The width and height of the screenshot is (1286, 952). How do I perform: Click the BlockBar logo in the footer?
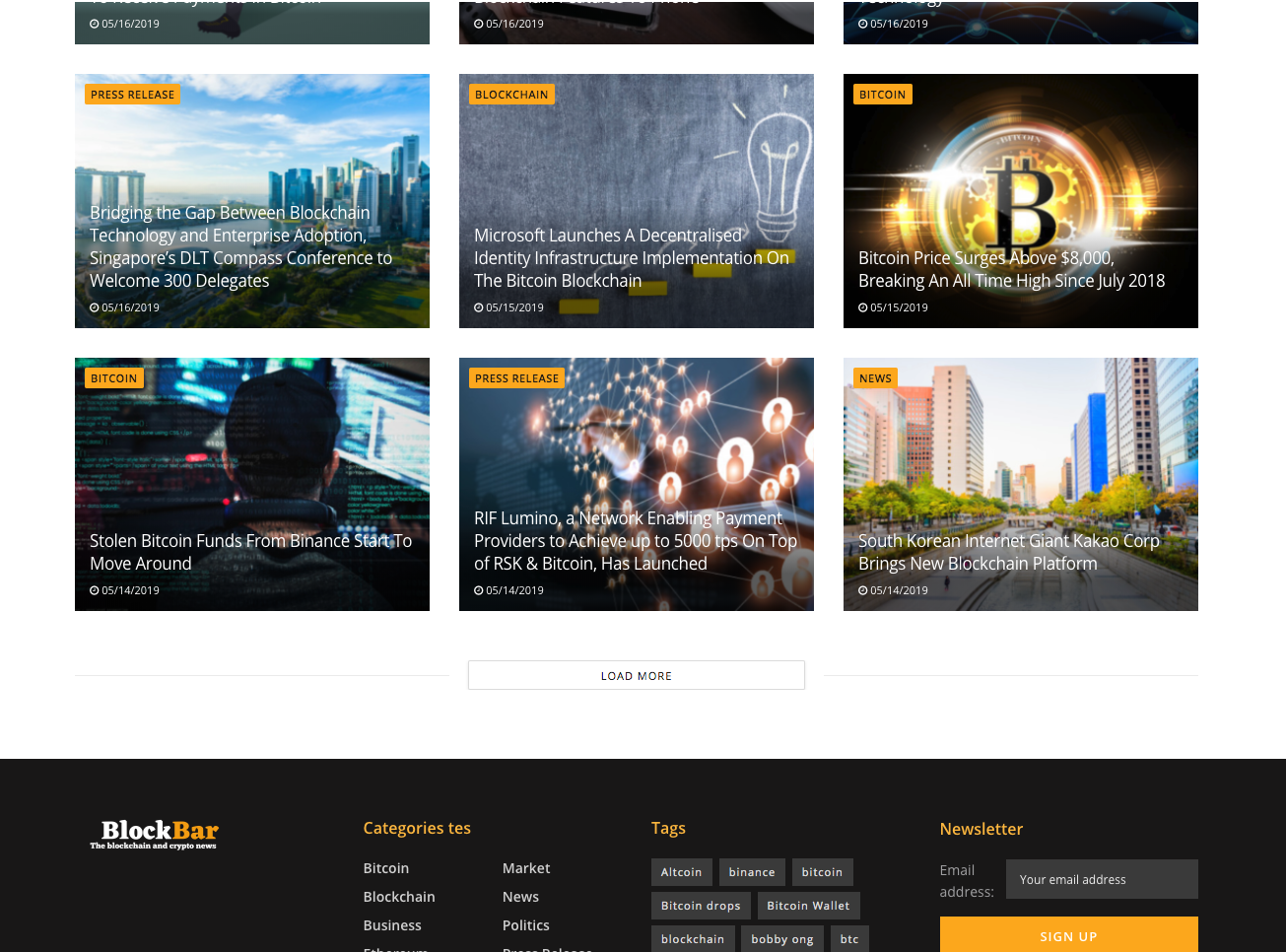[155, 834]
